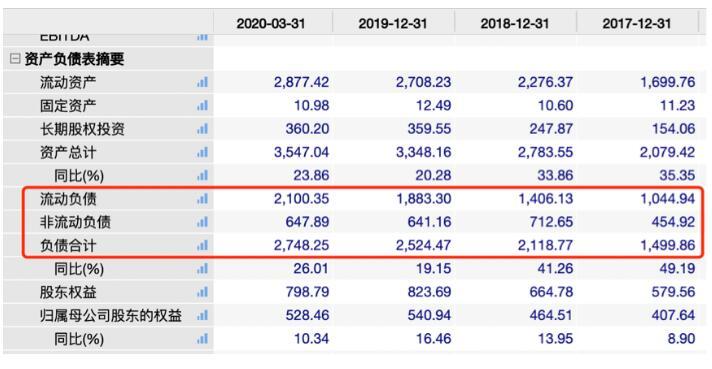This screenshot has height=369, width=712.
Task: Click value 10.60 in 固定资产 row
Action: pos(555,106)
